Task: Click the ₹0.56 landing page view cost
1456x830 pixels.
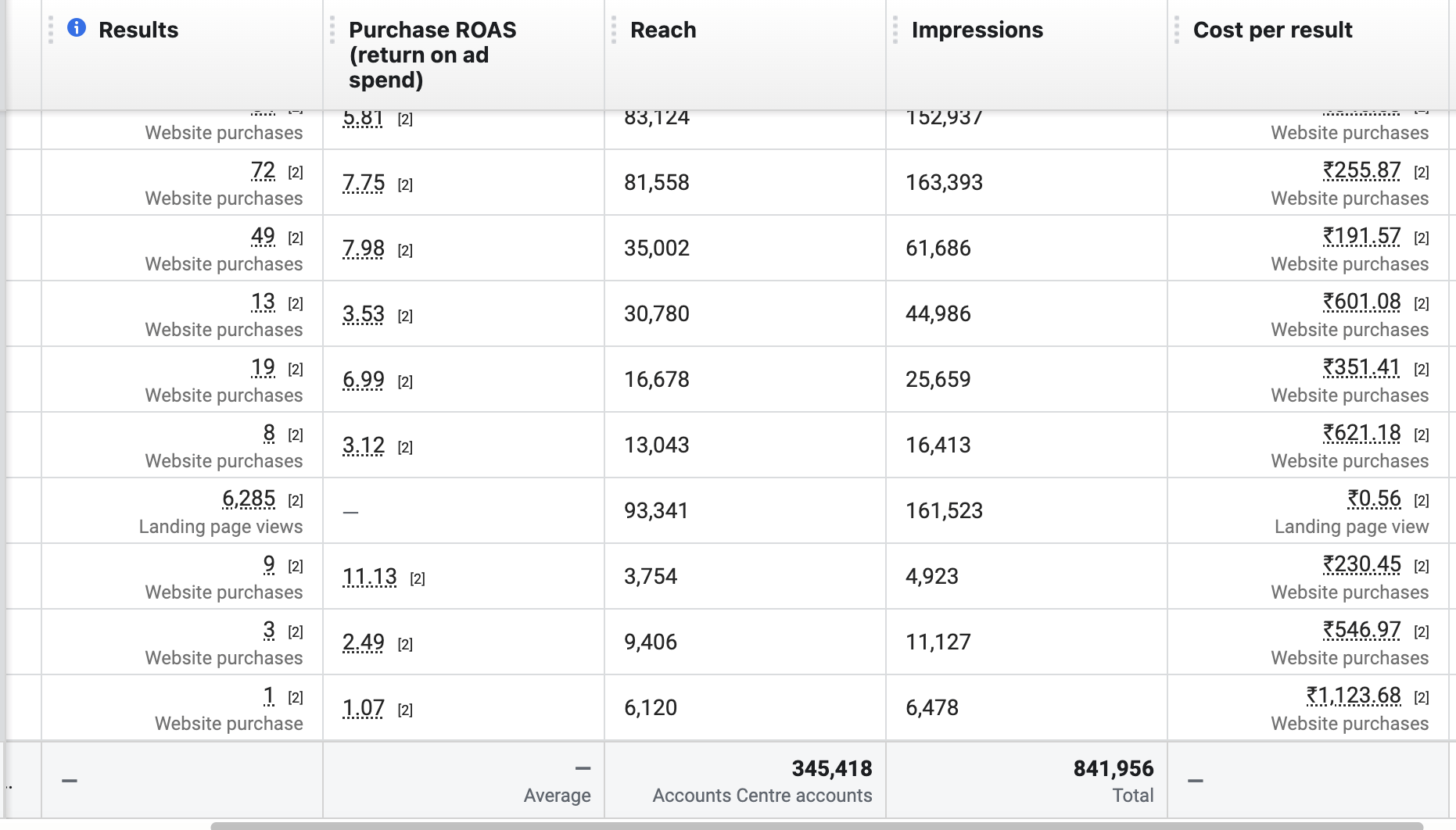Action: pyautogui.click(x=1374, y=499)
